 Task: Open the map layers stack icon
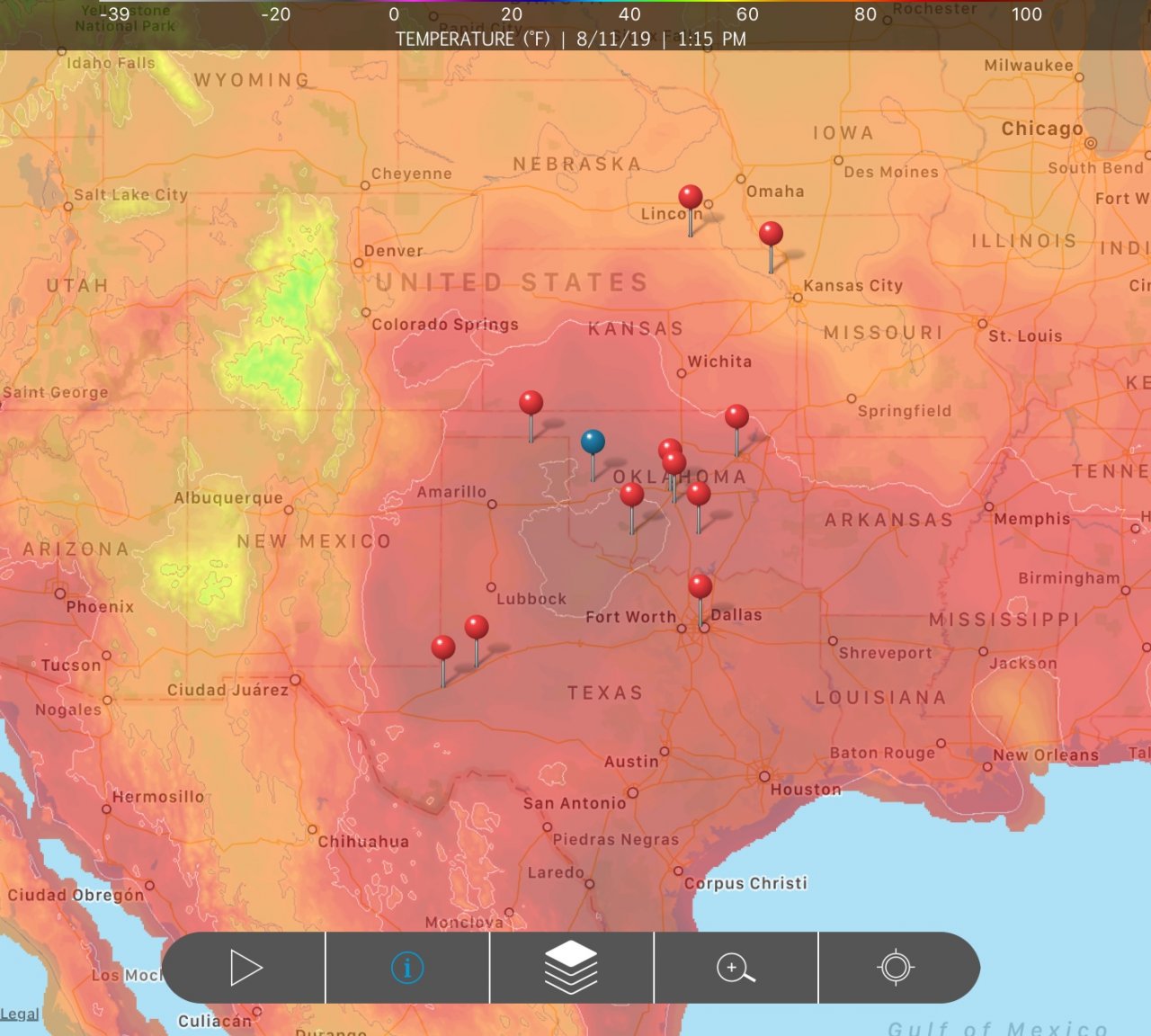[571, 968]
